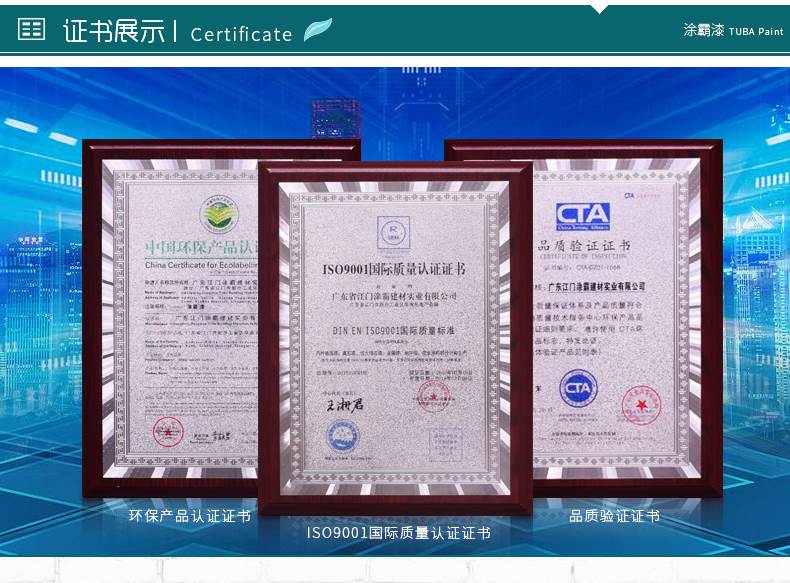This screenshot has width=790, height=583.
Task: Click the '中国环保产品认' green title
Action: (202, 247)
